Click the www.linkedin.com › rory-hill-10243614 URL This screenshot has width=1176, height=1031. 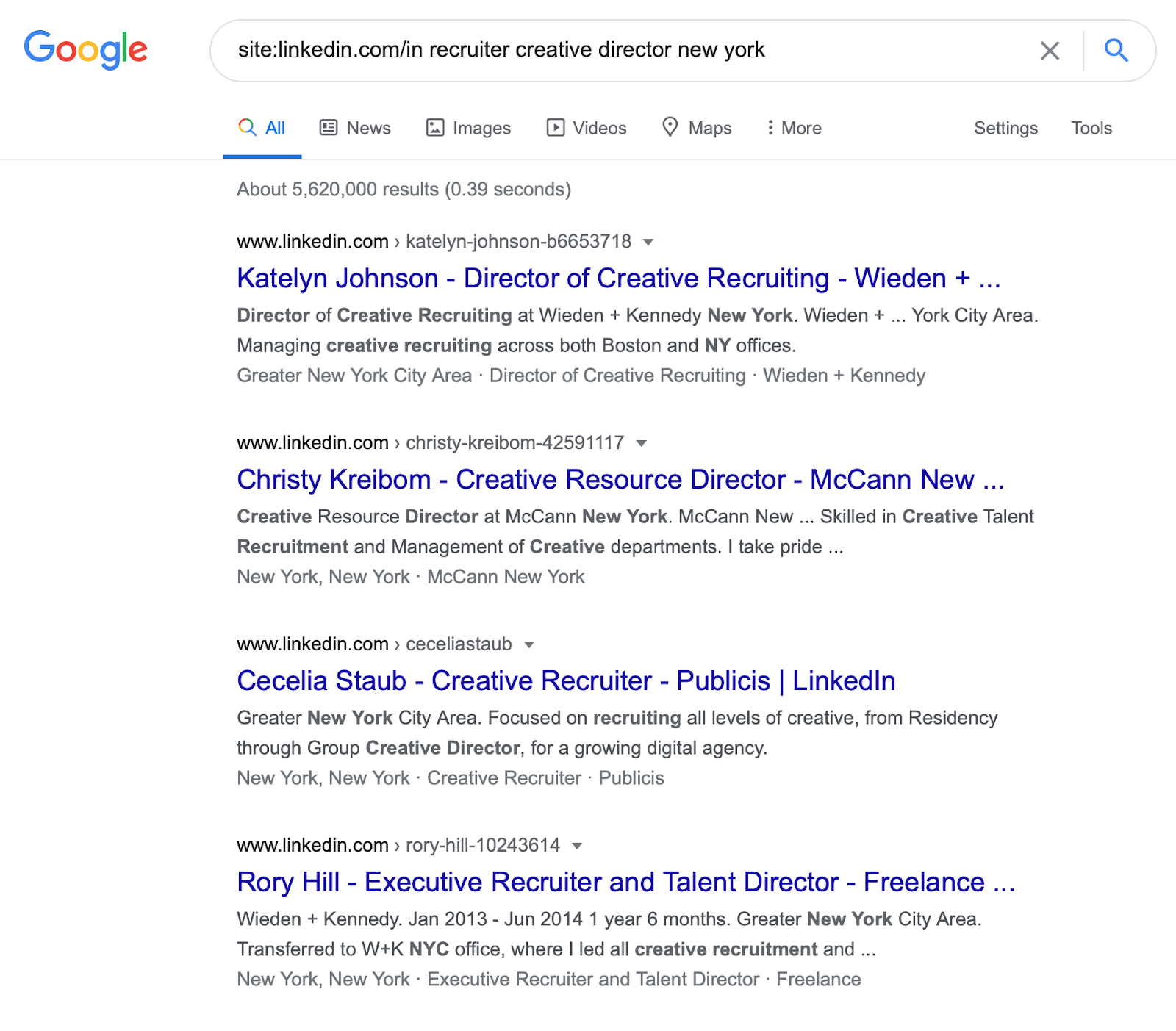point(398,846)
